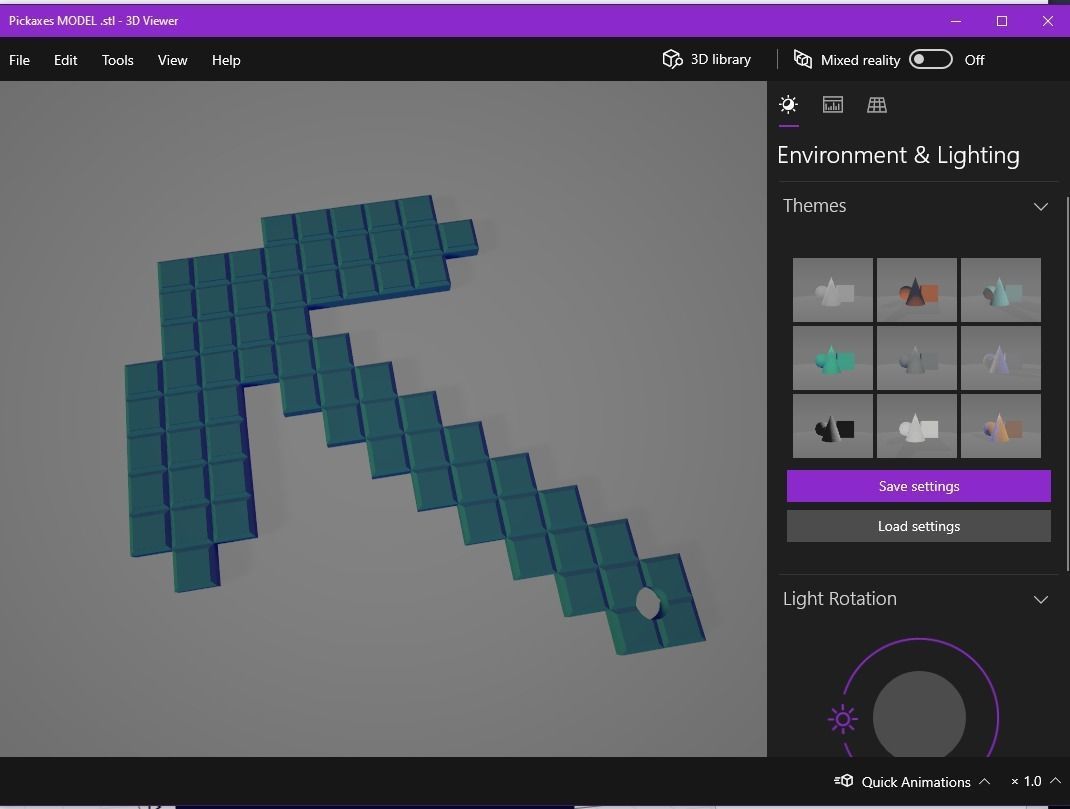Viewport: 1070px width, 809px height.
Task: Select the pale teal cone theme thumbnail
Action: click(1000, 290)
